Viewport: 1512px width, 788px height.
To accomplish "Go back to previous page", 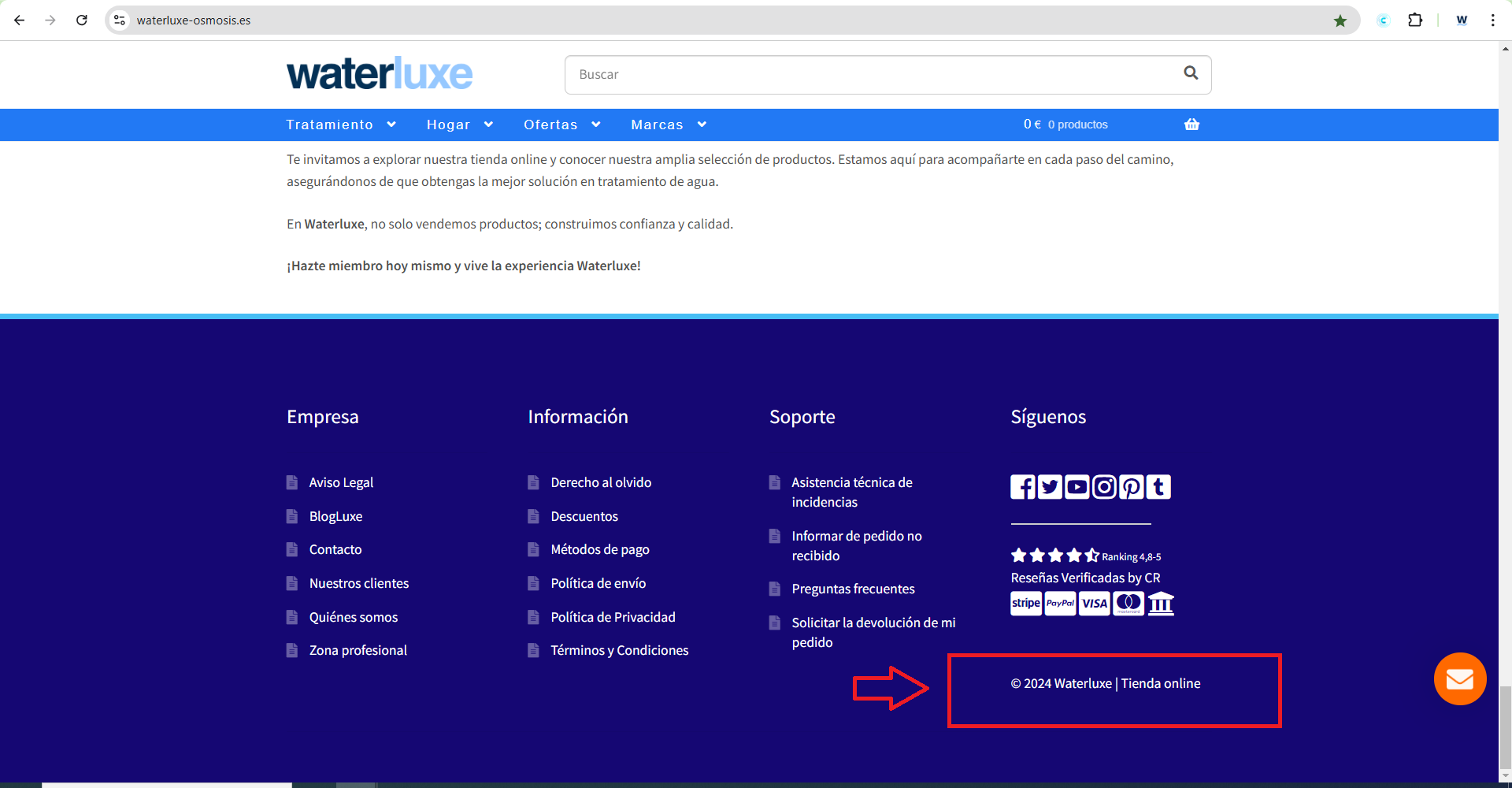I will coord(20,20).
